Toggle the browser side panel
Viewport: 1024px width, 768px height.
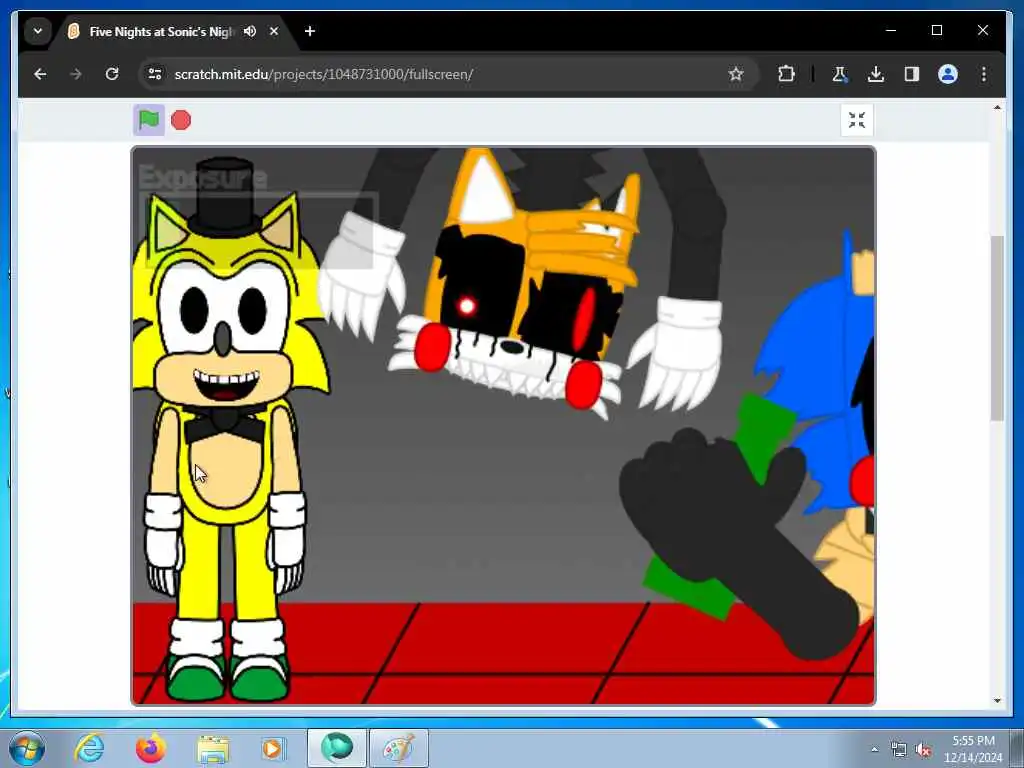[912, 74]
